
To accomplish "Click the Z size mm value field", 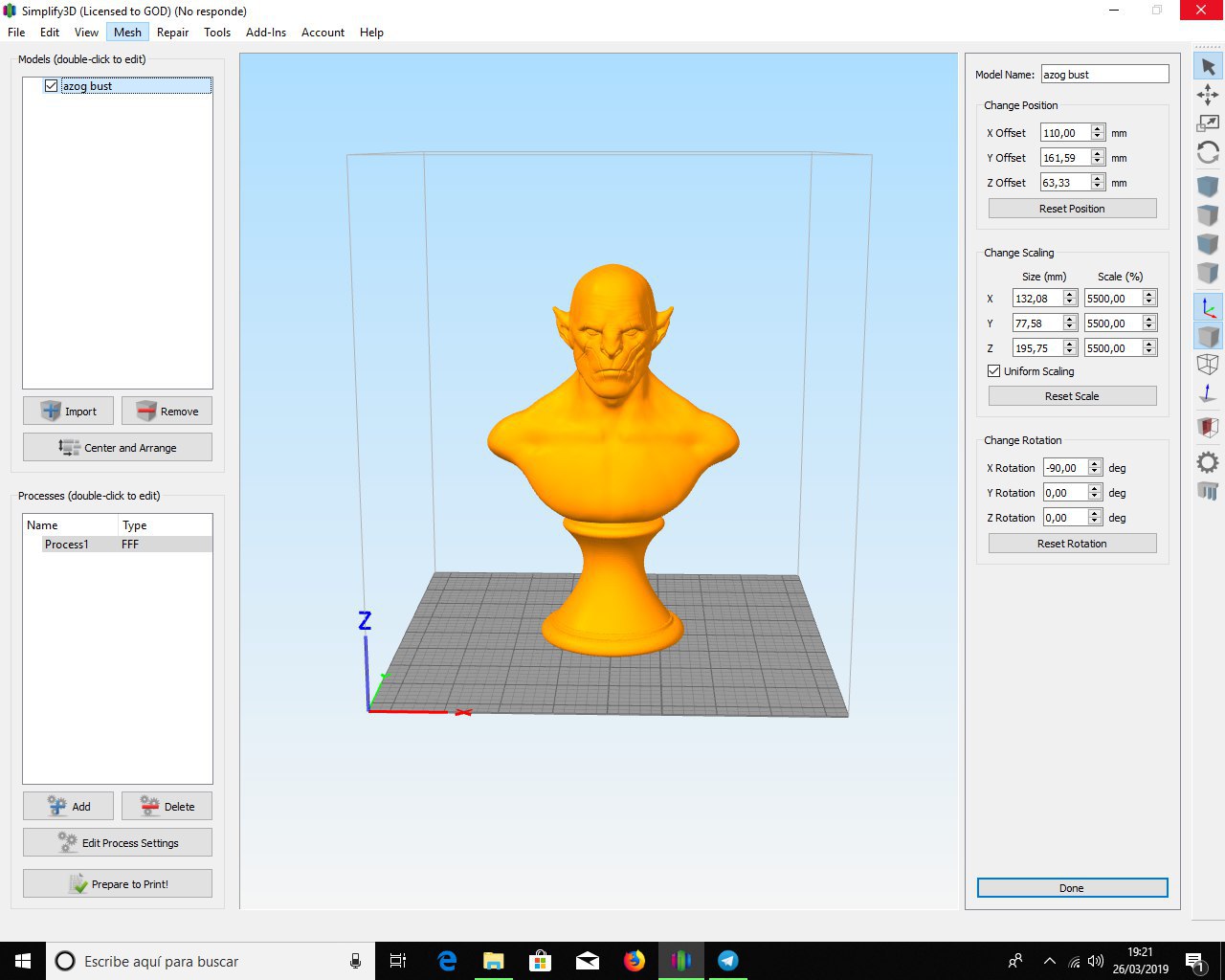I will (1037, 348).
